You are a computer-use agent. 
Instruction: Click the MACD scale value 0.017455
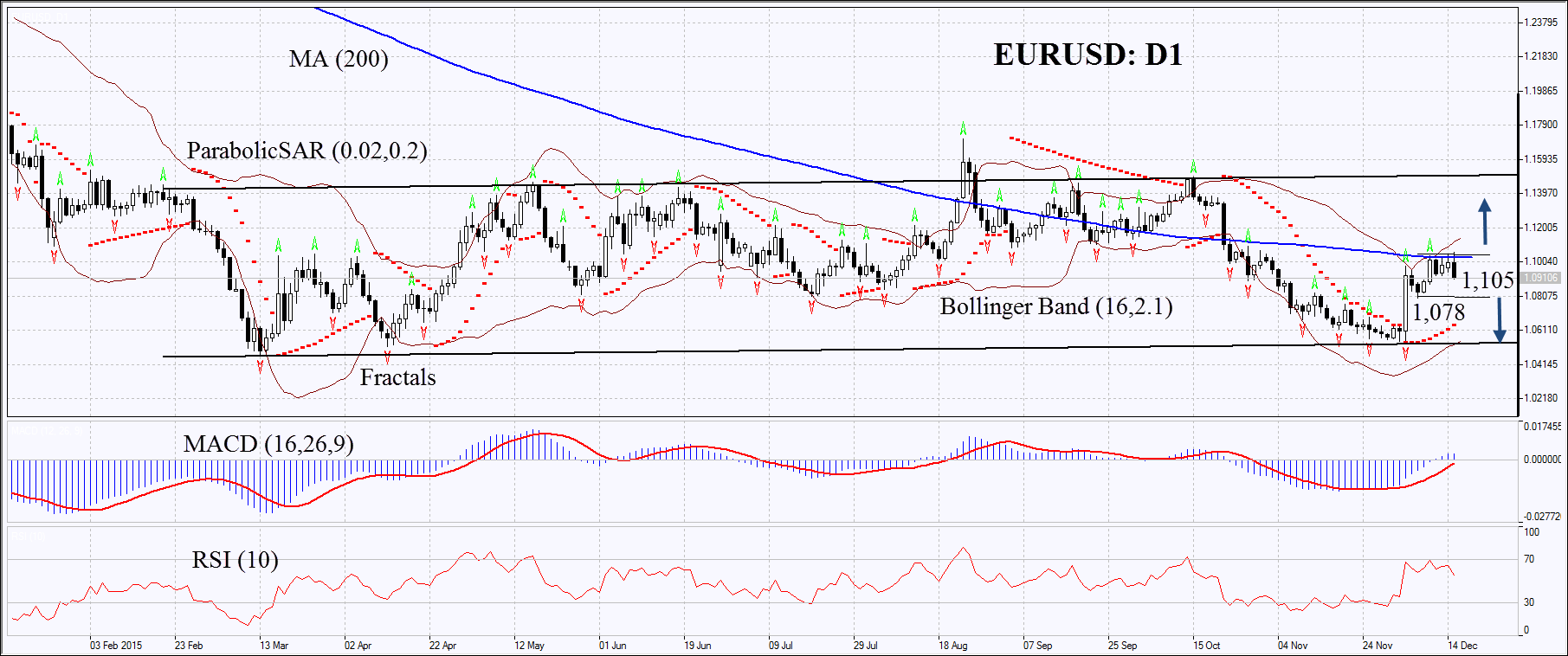coord(1543,427)
